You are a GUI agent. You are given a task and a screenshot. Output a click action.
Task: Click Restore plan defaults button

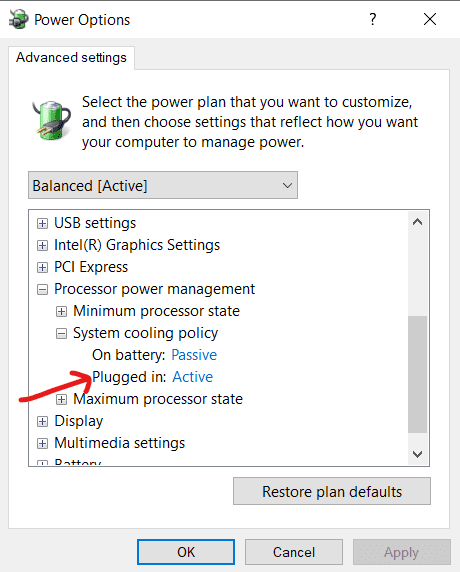click(x=332, y=491)
